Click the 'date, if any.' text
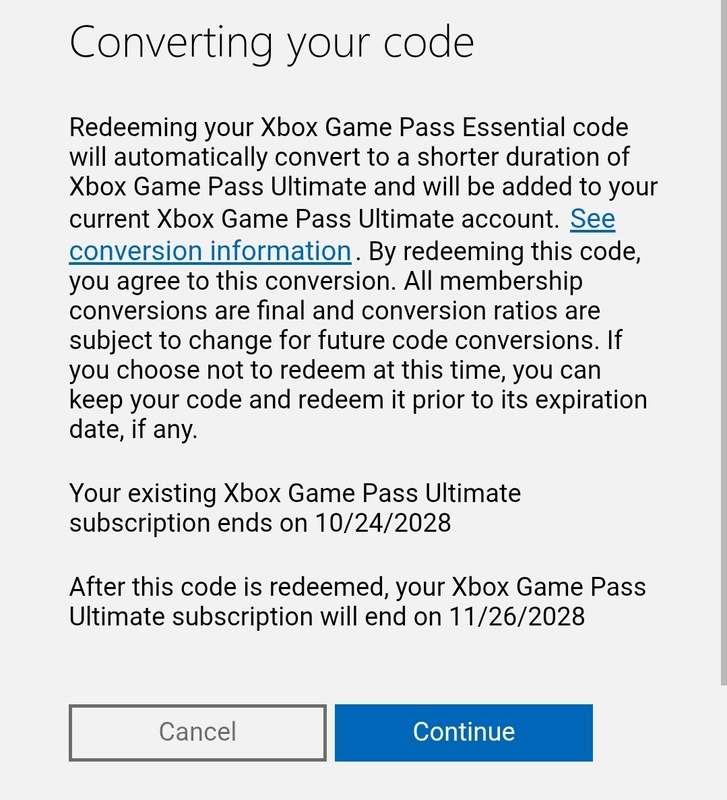This screenshot has height=800, width=727. click(134, 431)
